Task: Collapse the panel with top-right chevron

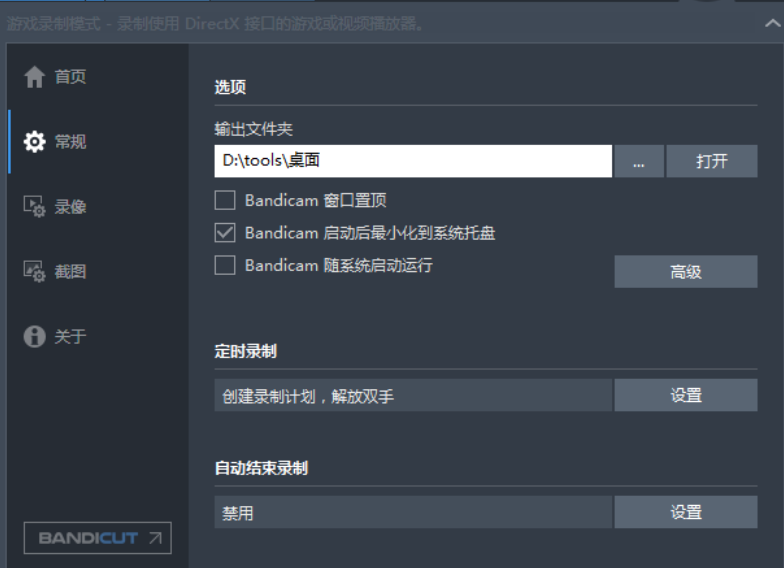Action: 772,22
